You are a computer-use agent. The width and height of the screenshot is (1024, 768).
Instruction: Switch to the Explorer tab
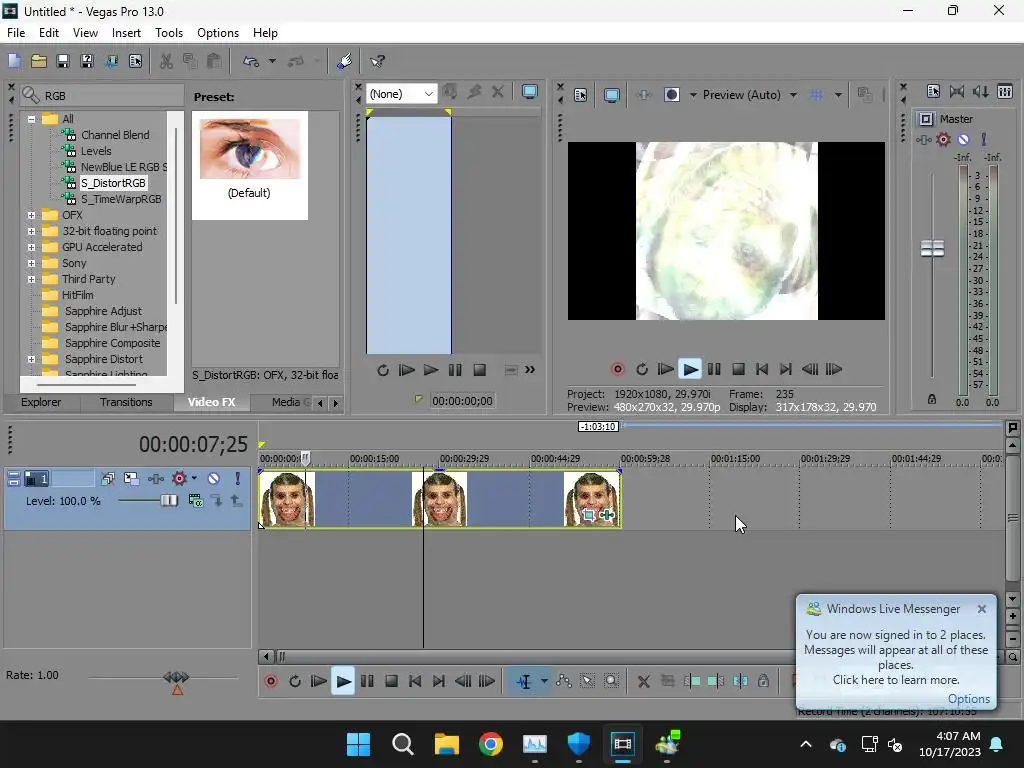tap(41, 402)
